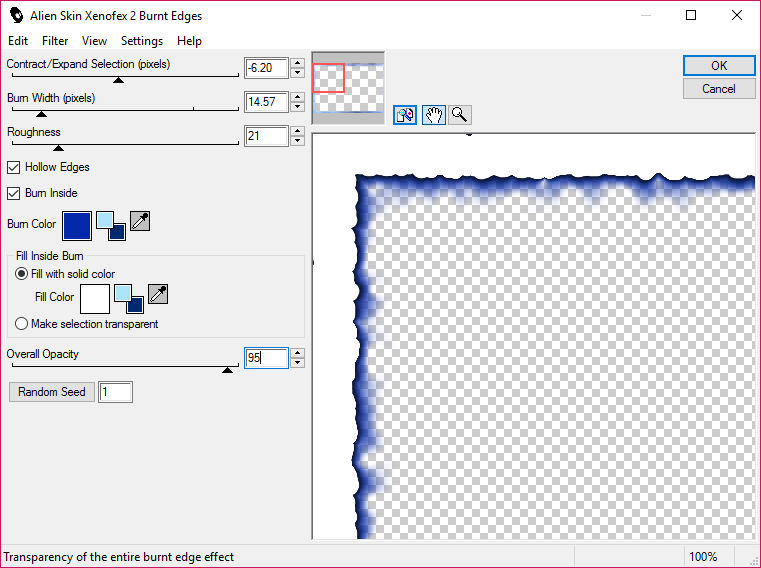Pick Fill Color with the eyedropper
The width and height of the screenshot is (761, 568).
(158, 294)
